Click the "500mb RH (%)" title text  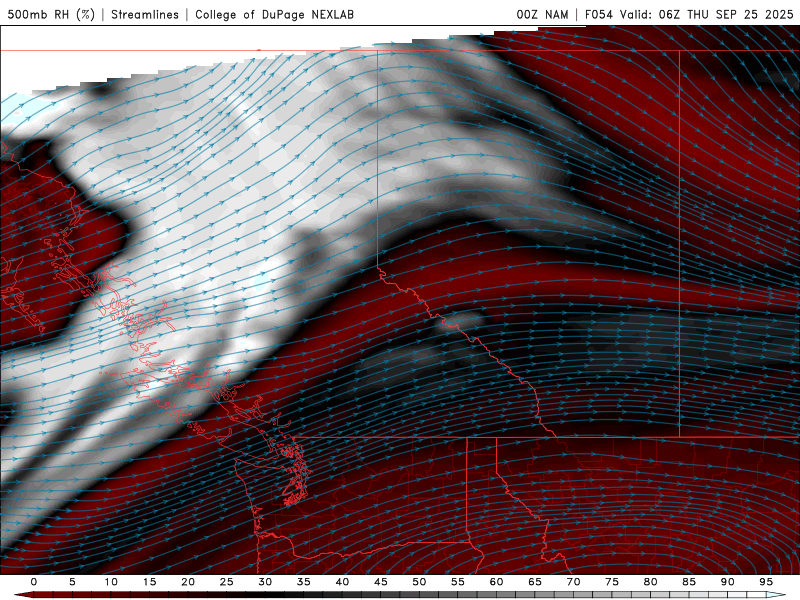click(x=51, y=14)
